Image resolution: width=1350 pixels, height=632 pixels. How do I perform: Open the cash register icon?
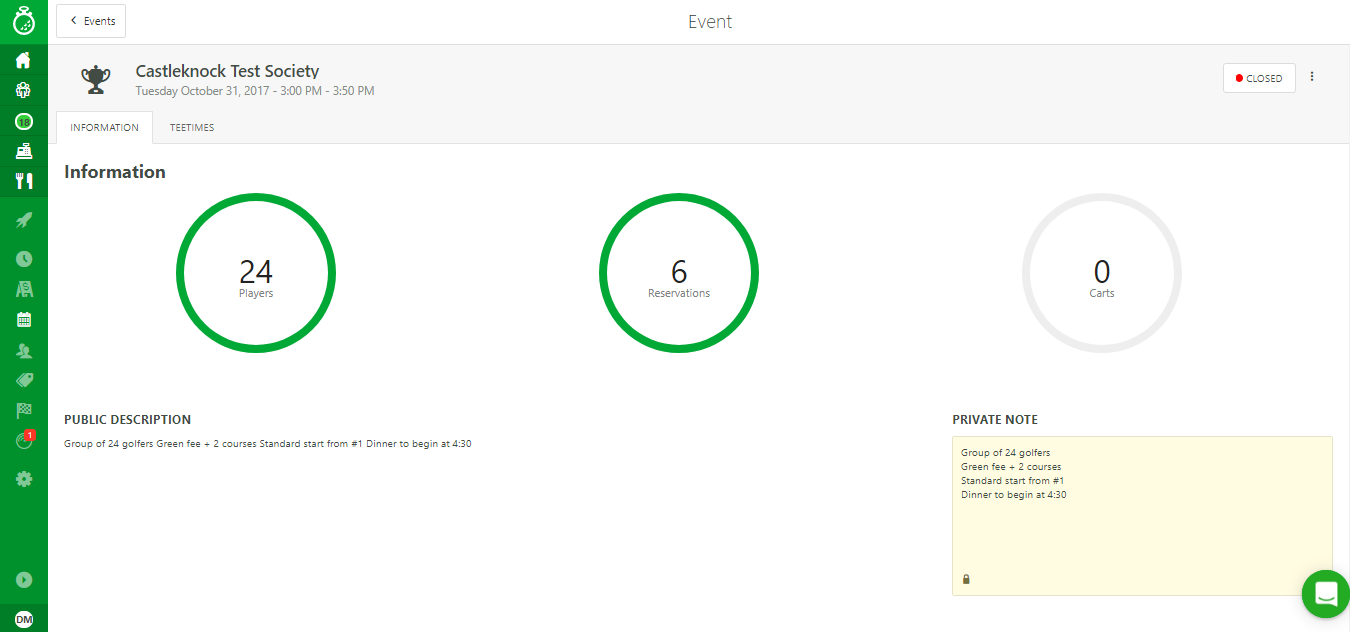23,152
